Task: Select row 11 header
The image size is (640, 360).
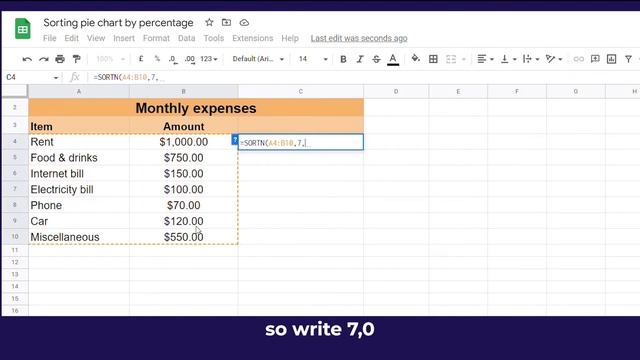Action: point(15,250)
